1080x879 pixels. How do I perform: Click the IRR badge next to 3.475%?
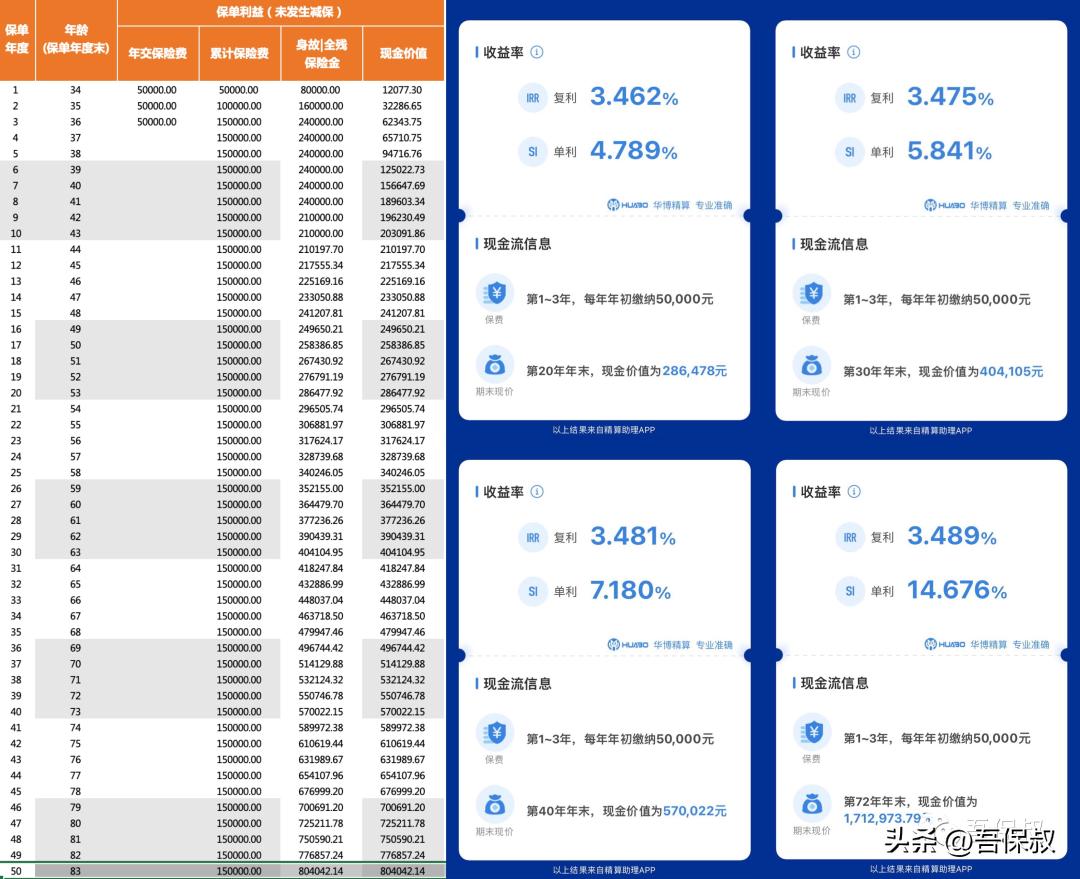click(849, 98)
